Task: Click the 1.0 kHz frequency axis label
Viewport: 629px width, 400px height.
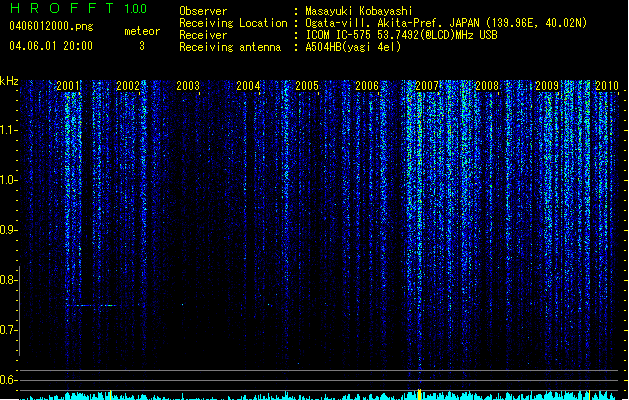Action: point(8,180)
